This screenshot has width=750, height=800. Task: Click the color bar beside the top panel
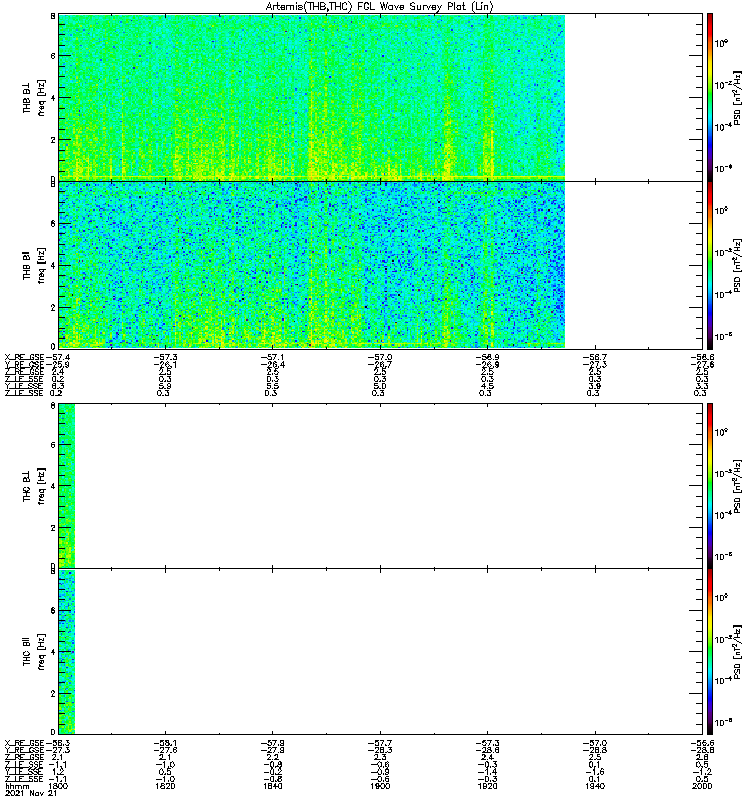click(x=709, y=96)
